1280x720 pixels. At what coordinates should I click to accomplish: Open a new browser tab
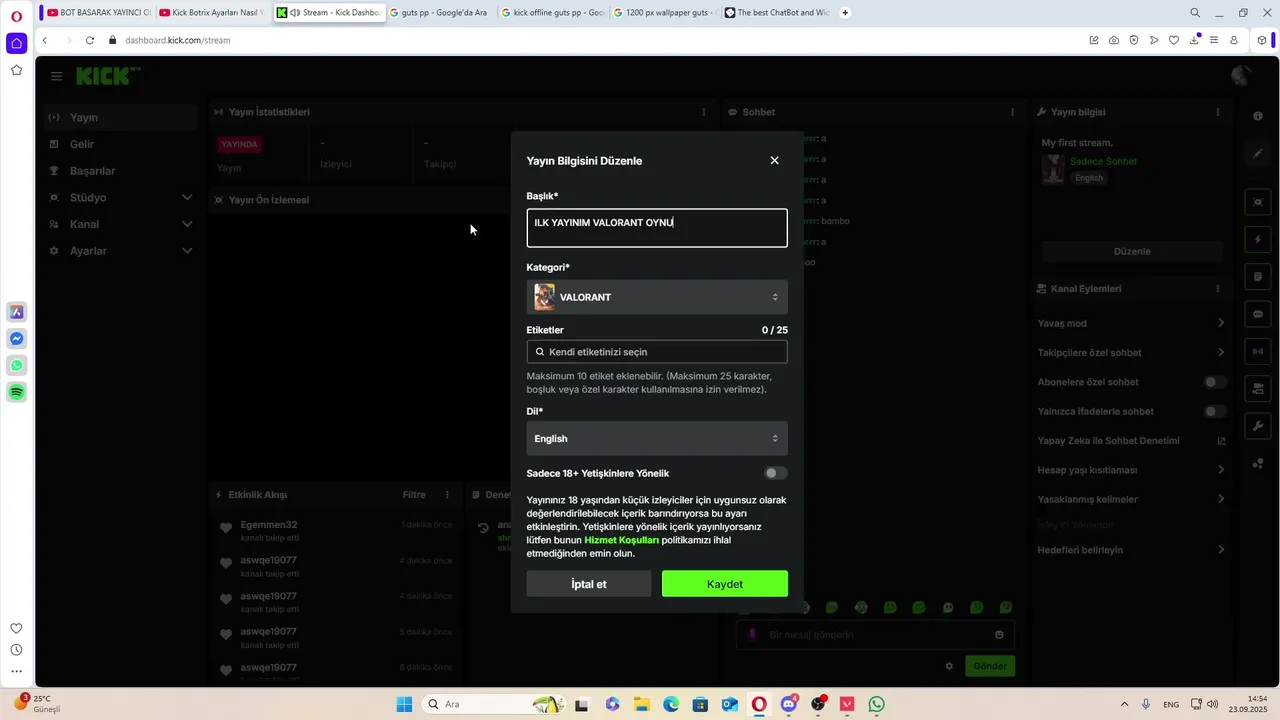pos(846,13)
